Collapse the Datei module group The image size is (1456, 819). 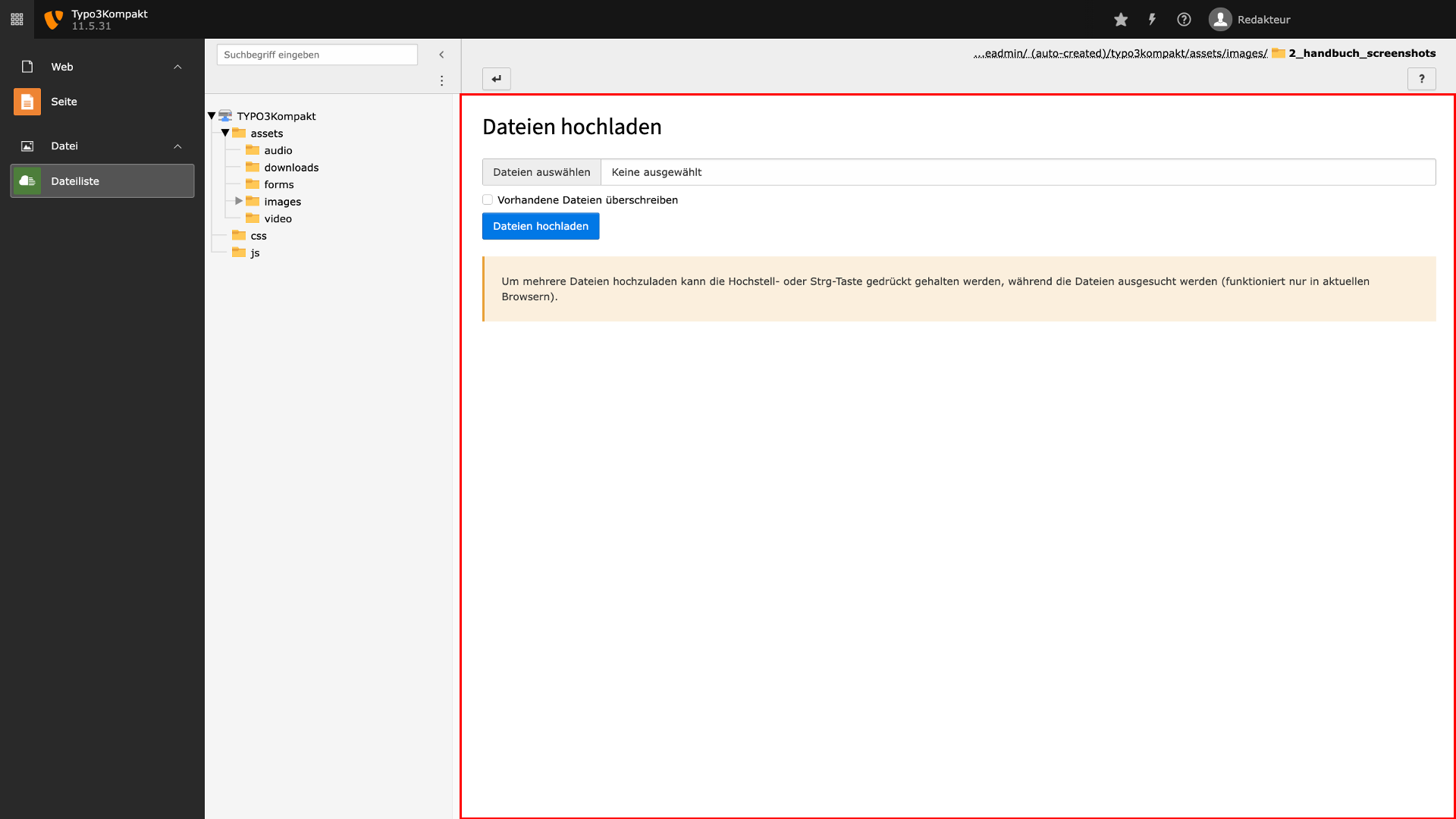coord(177,146)
